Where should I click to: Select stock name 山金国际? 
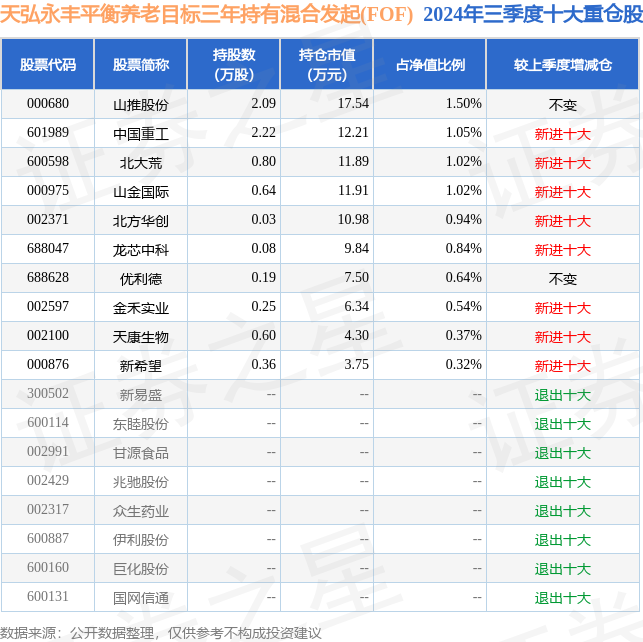[x=141, y=192]
